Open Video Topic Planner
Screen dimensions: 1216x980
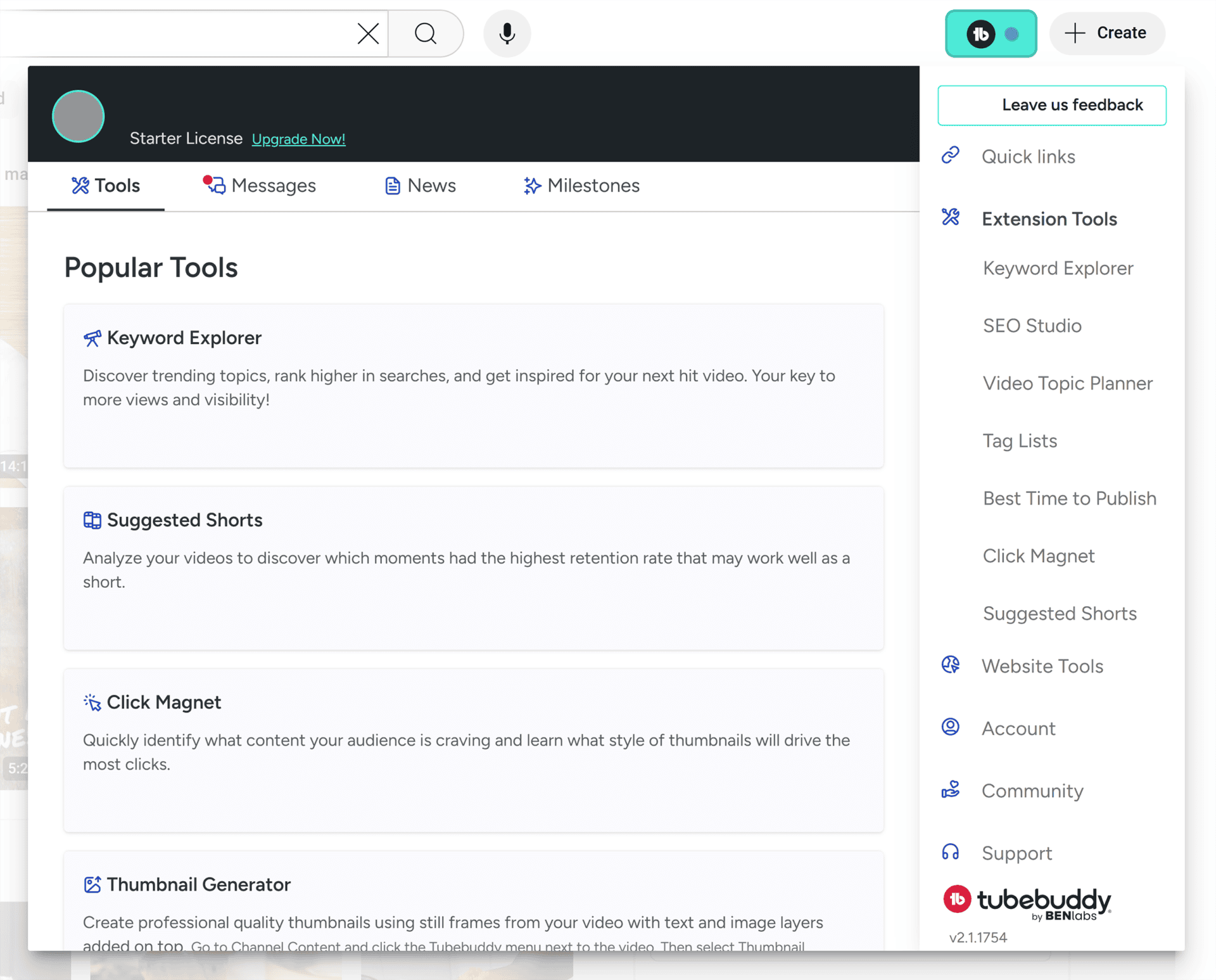[x=1067, y=383]
